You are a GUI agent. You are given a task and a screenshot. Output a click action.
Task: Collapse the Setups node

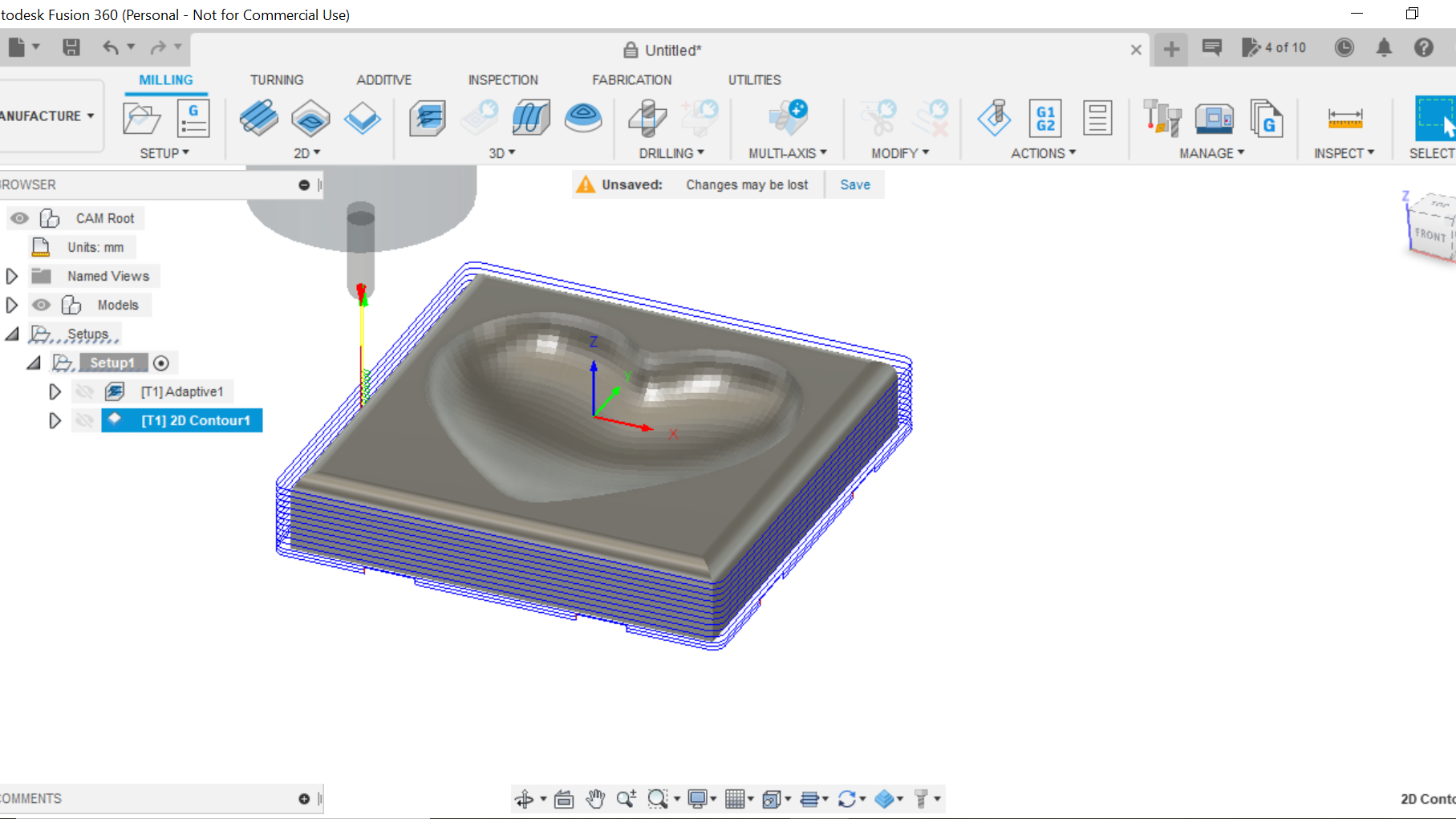[x=12, y=334]
